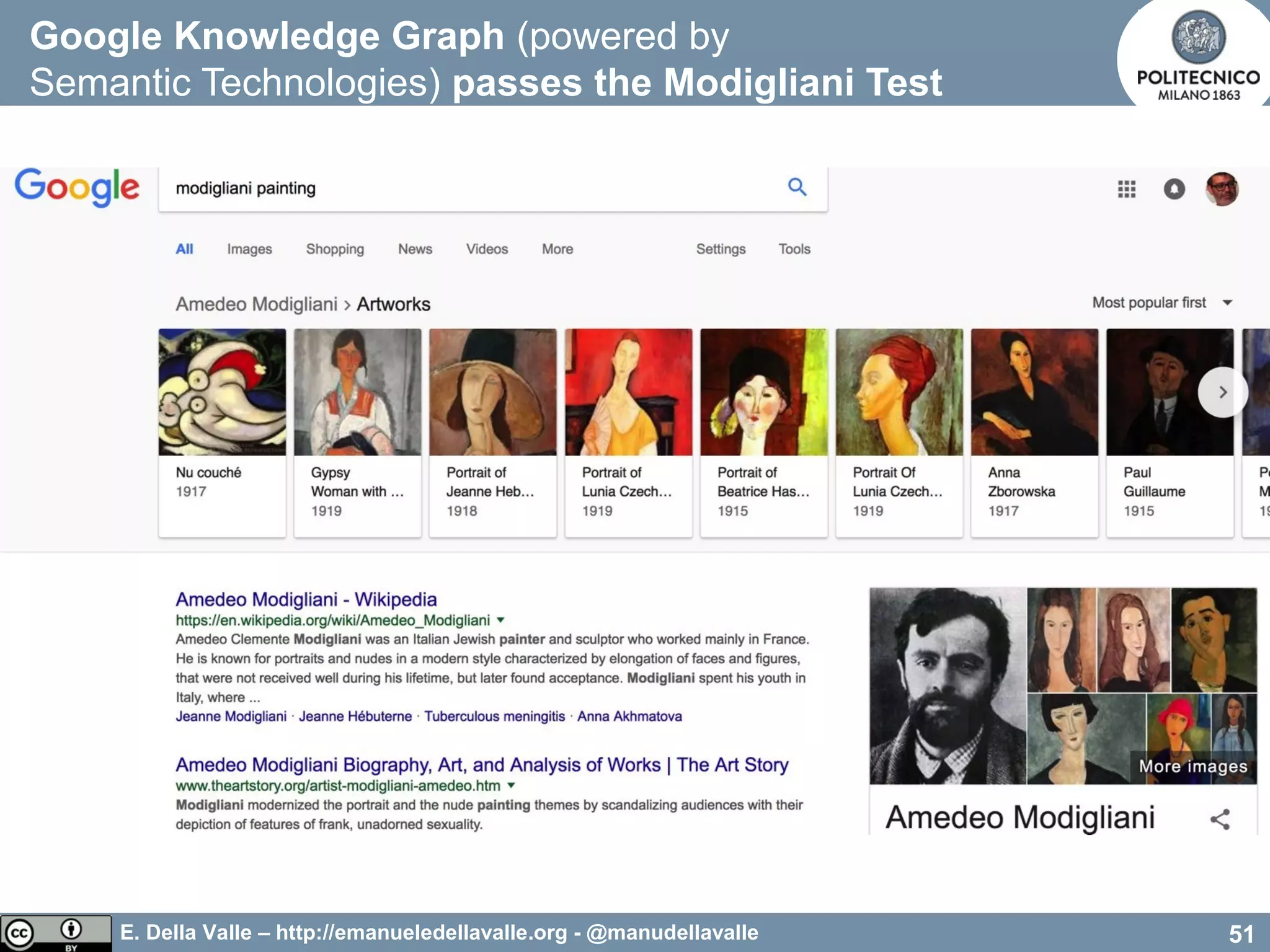
Task: Switch to the News tab
Action: pos(415,249)
